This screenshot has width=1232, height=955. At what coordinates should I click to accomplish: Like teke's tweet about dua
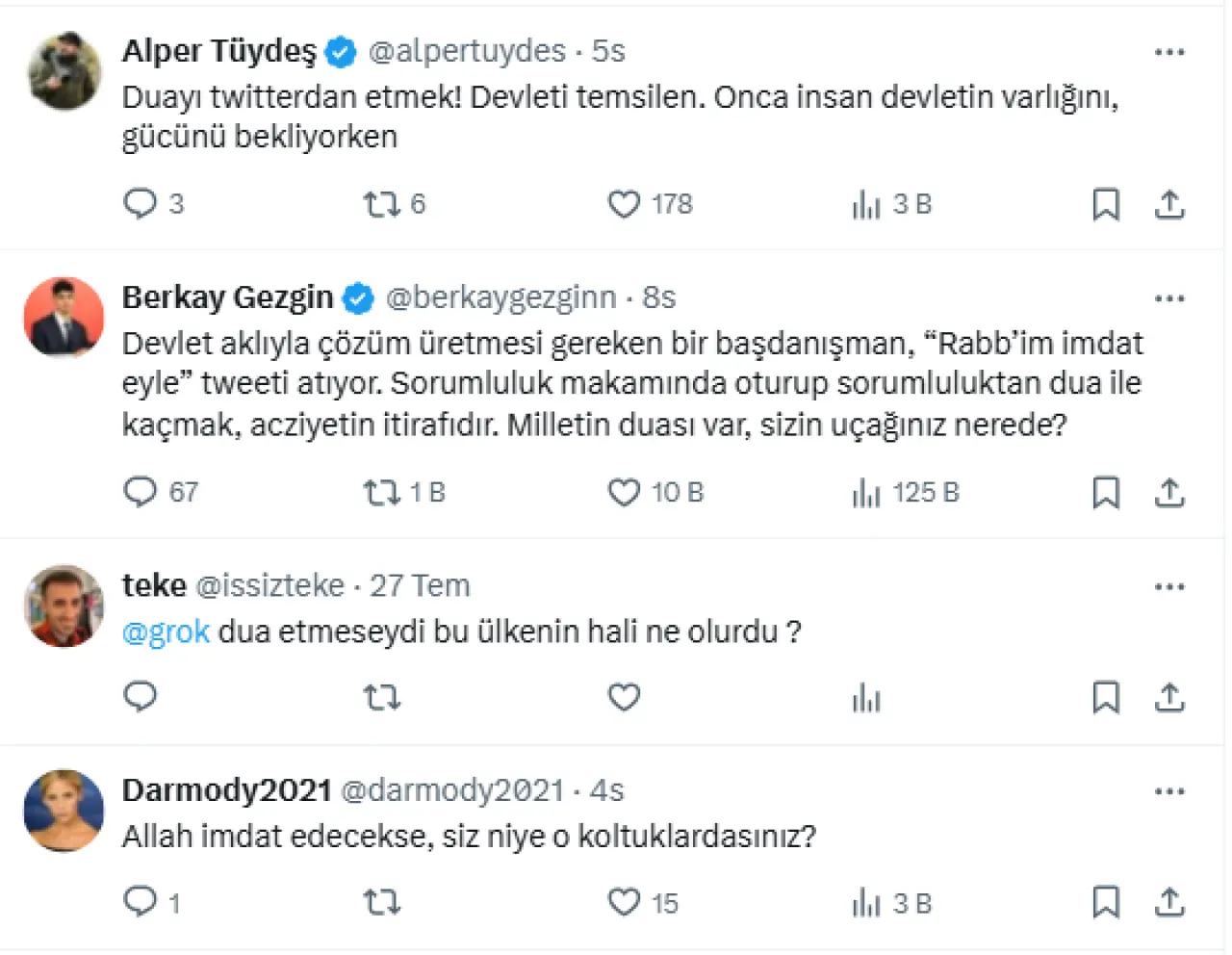click(x=624, y=697)
